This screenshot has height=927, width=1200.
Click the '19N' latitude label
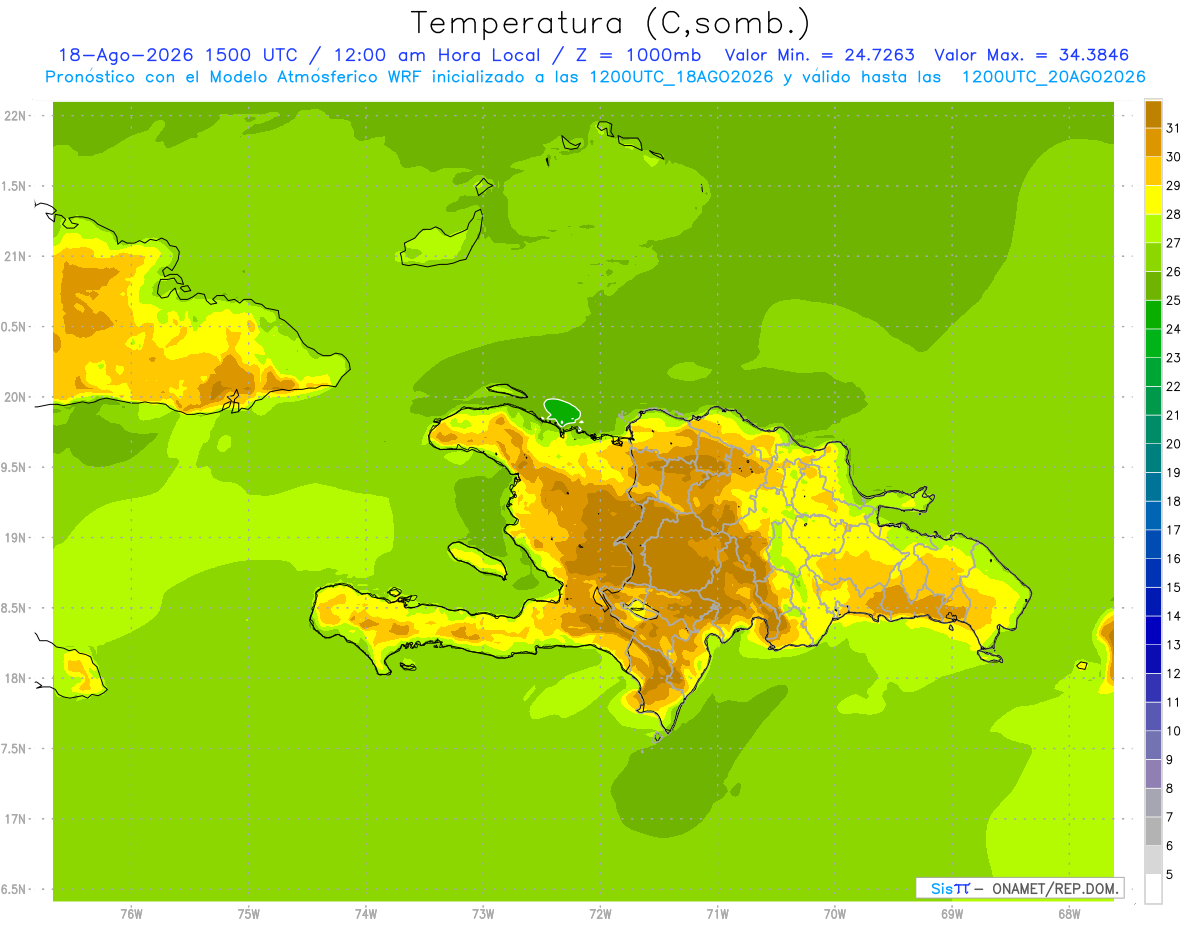pos(16,538)
